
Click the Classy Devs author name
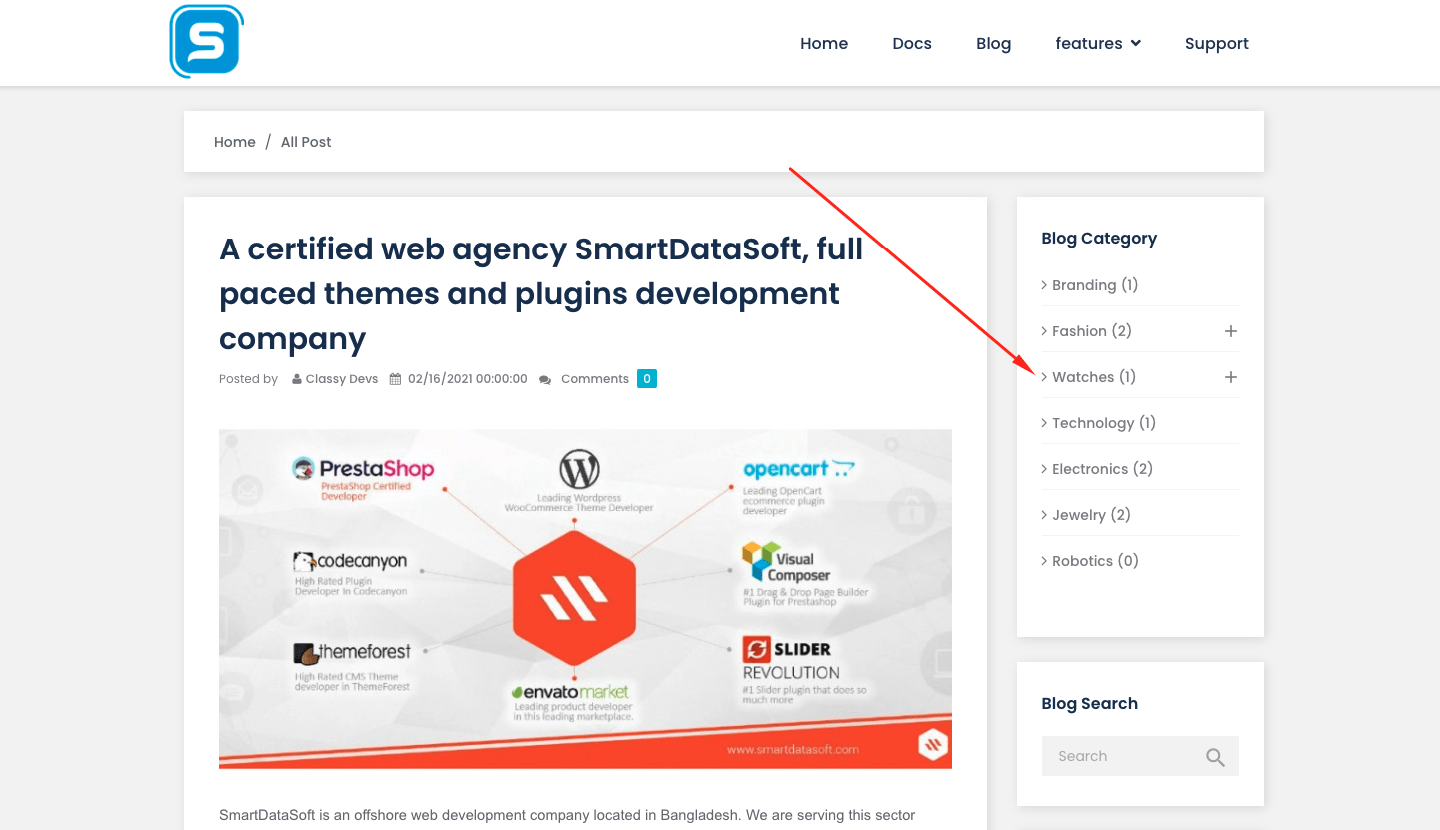[x=342, y=379]
